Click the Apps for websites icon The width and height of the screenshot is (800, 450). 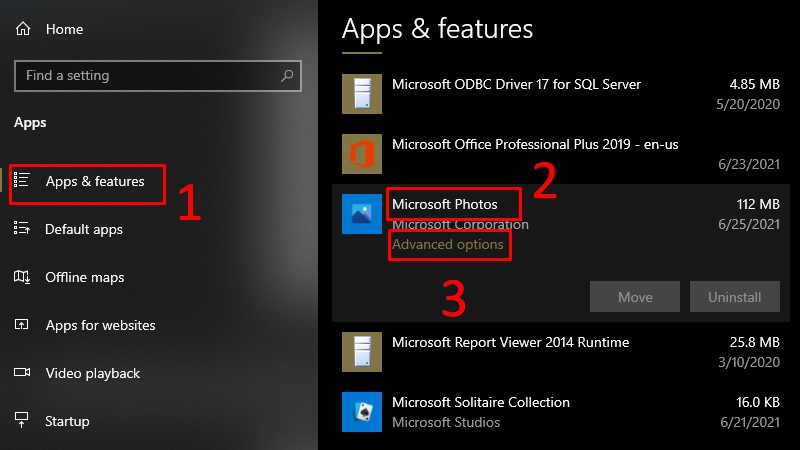pyautogui.click(x=21, y=324)
